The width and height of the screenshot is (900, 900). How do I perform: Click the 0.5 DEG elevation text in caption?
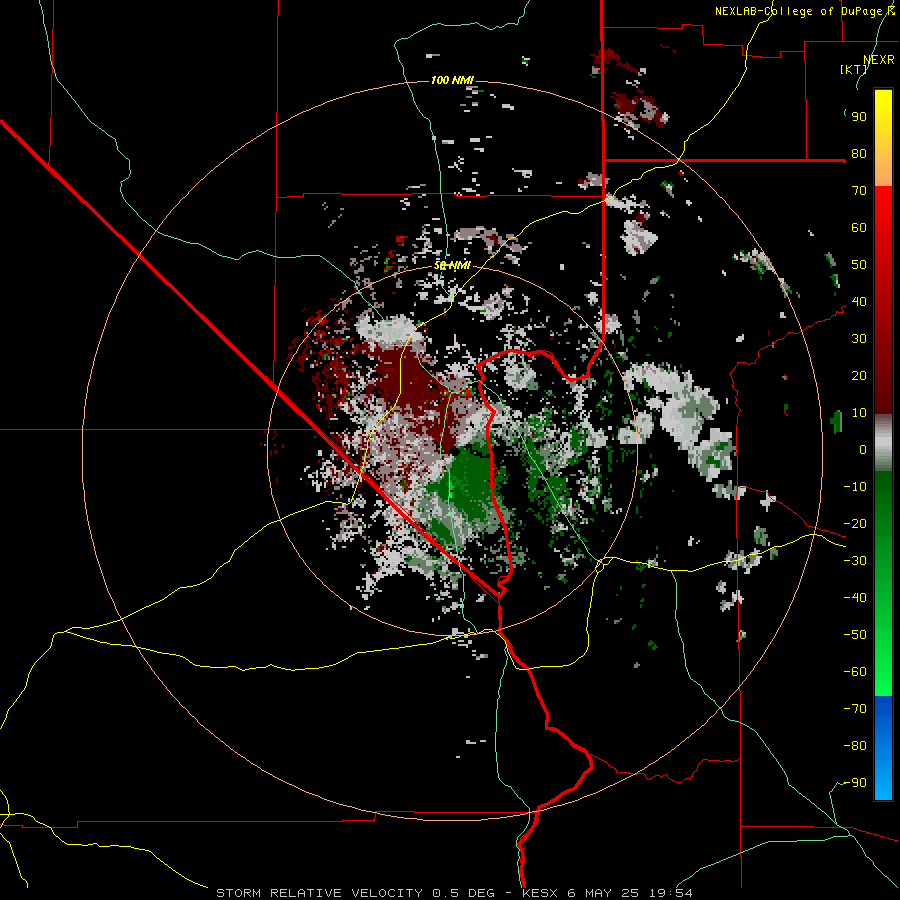[463, 893]
